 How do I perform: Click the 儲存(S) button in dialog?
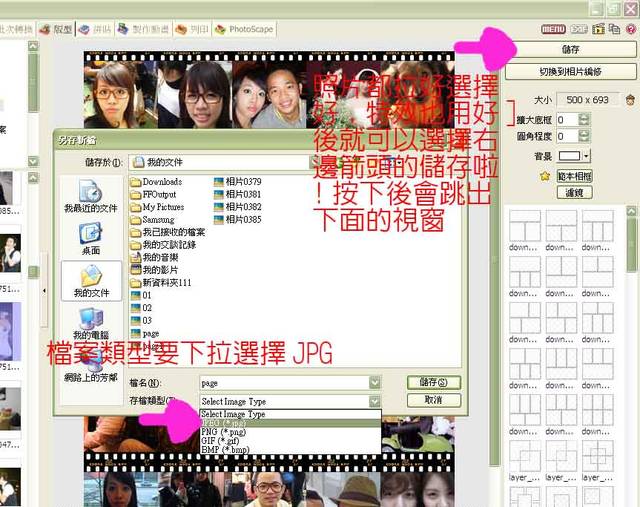tap(434, 382)
